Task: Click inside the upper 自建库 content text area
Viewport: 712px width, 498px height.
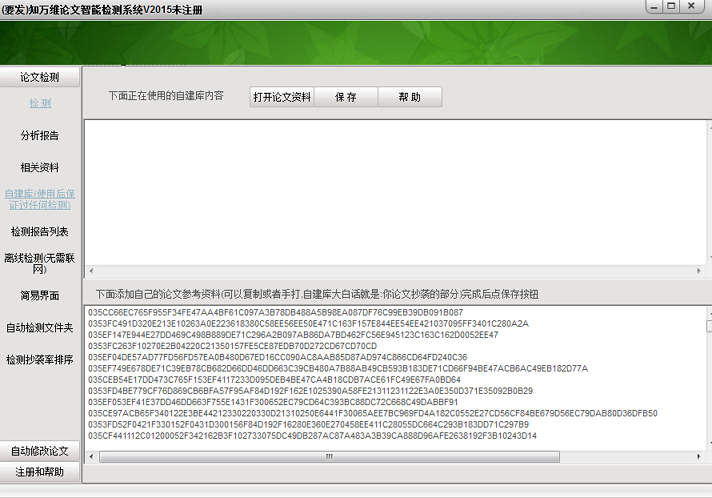Action: point(395,193)
